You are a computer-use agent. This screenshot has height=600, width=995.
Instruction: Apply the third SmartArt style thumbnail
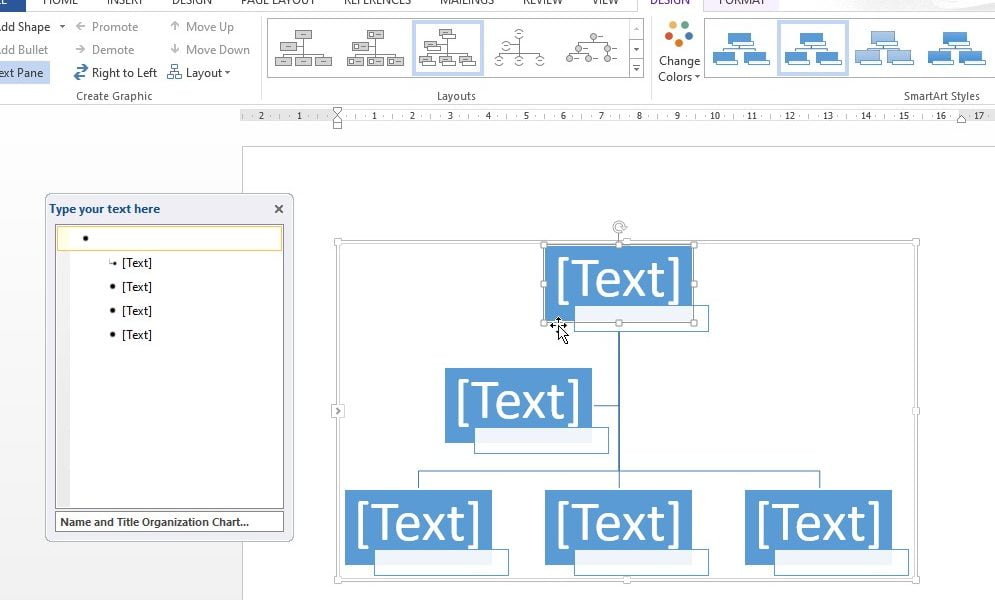pos(884,48)
